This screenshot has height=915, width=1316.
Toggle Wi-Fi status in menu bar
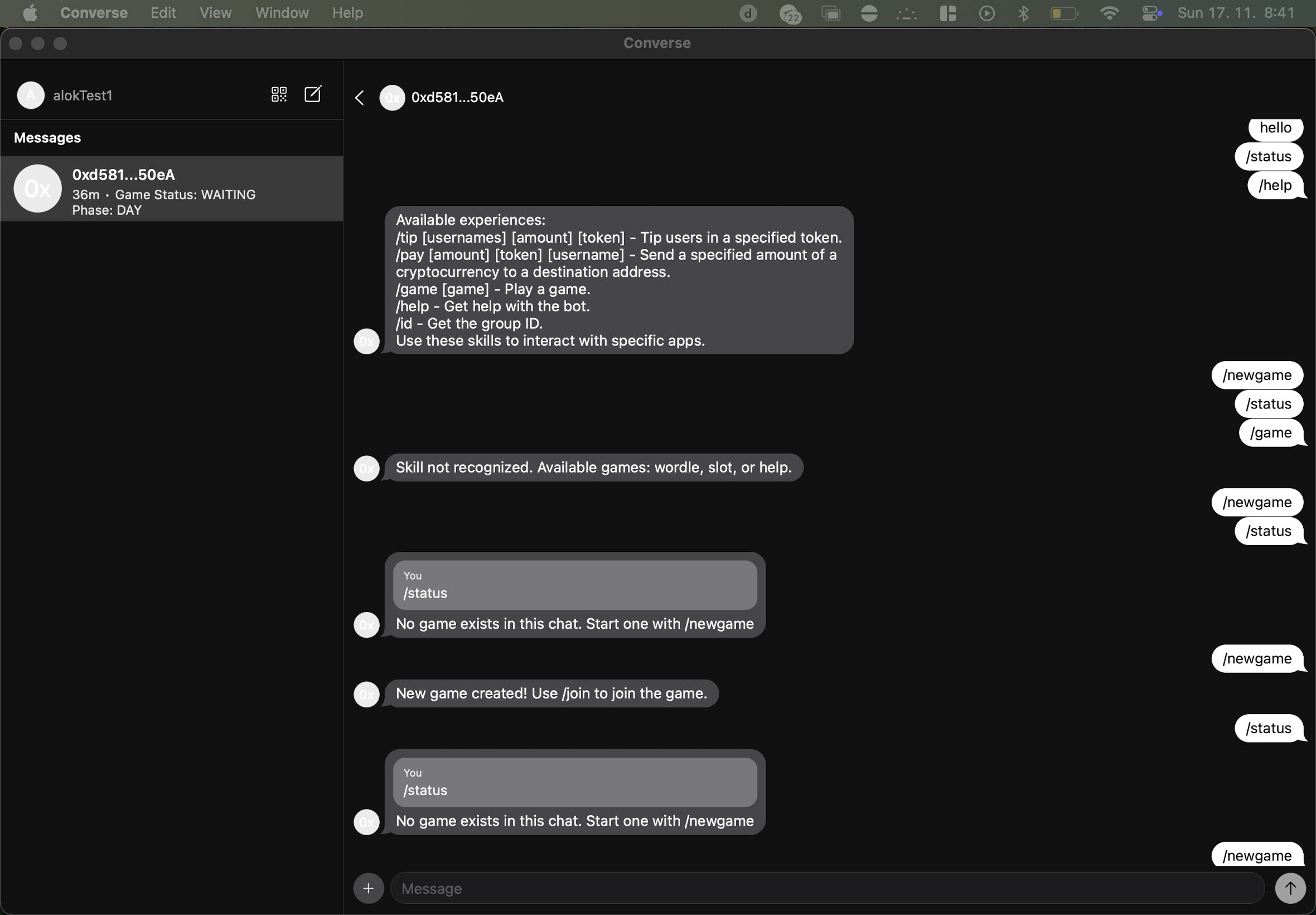[1108, 13]
